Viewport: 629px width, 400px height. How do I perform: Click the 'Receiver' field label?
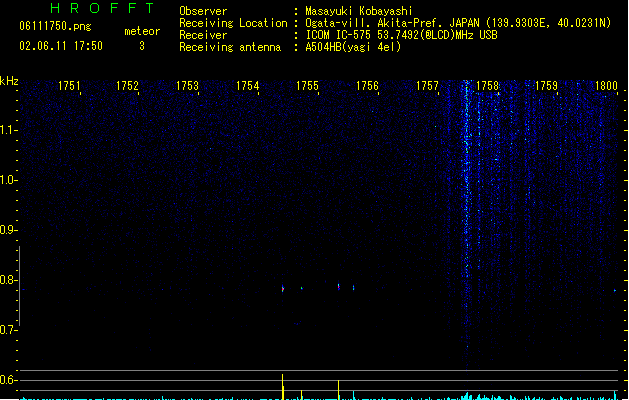pyautogui.click(x=203, y=35)
